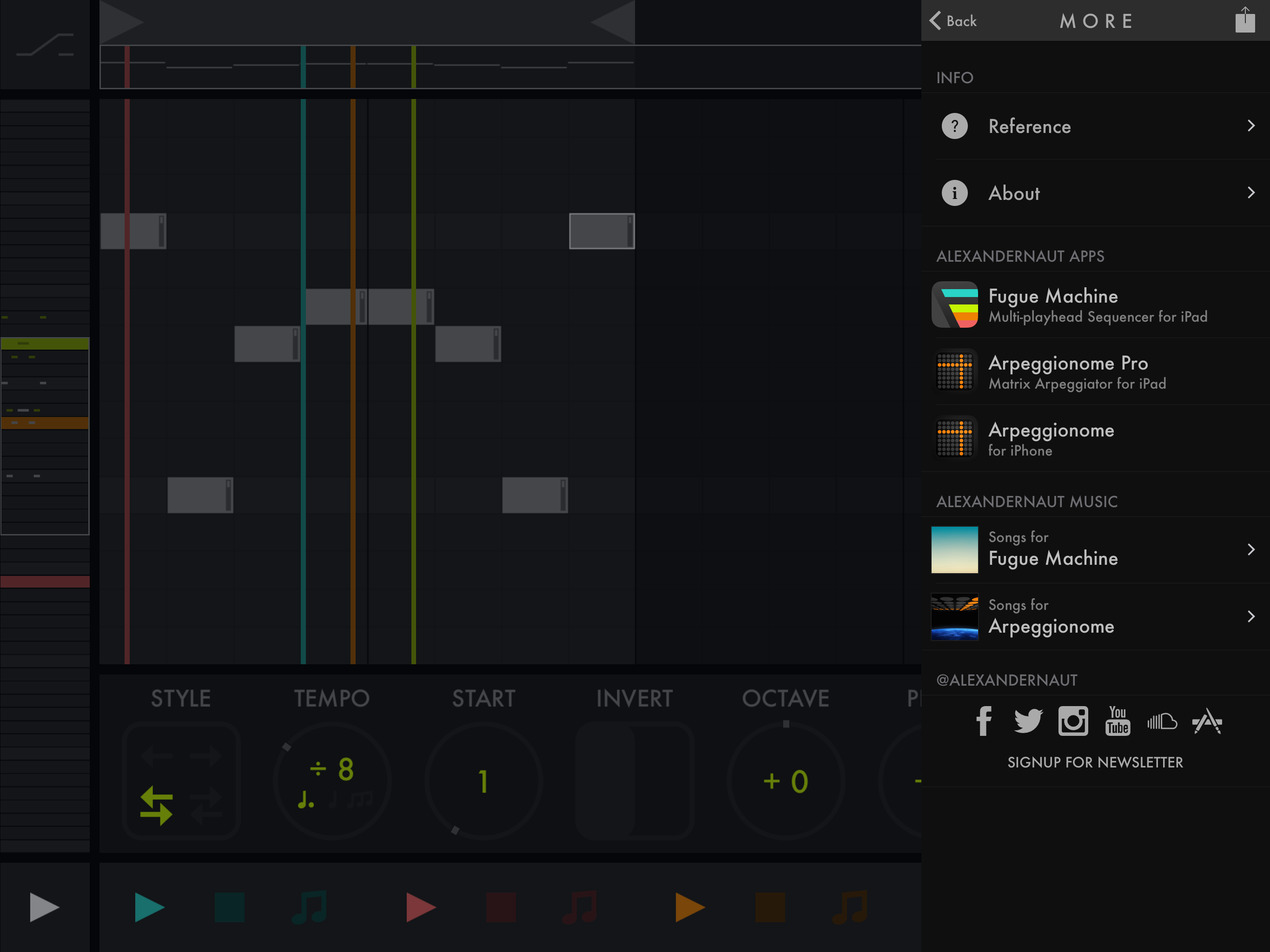Tap the SoundCloud icon
This screenshot has width=1270, height=952.
pyautogui.click(x=1162, y=721)
